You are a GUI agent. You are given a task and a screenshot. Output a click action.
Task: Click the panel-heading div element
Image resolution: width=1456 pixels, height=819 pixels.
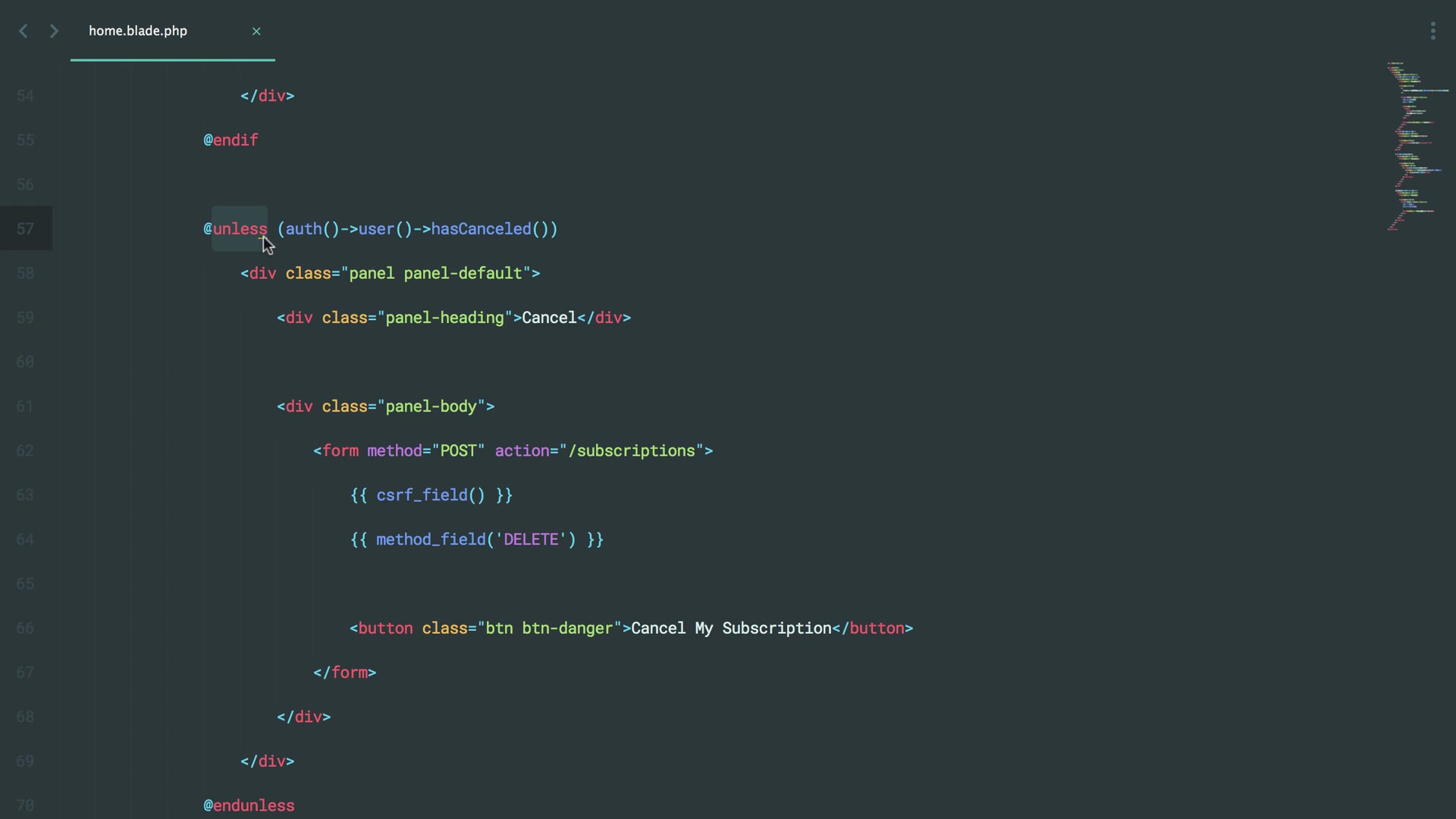pos(454,318)
